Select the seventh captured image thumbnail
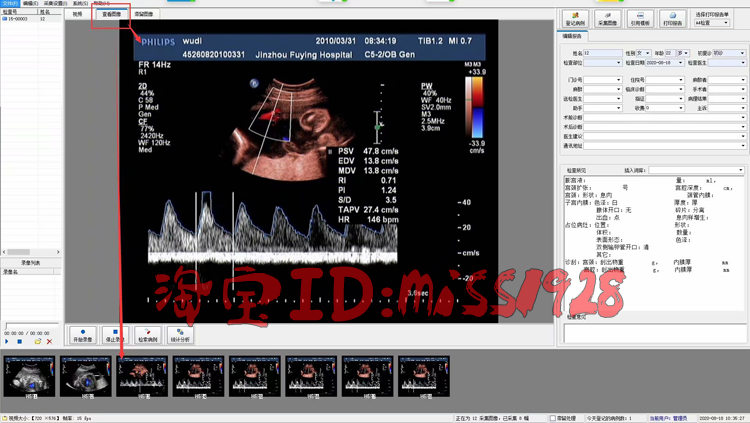The width and height of the screenshot is (750, 423). pos(368,377)
